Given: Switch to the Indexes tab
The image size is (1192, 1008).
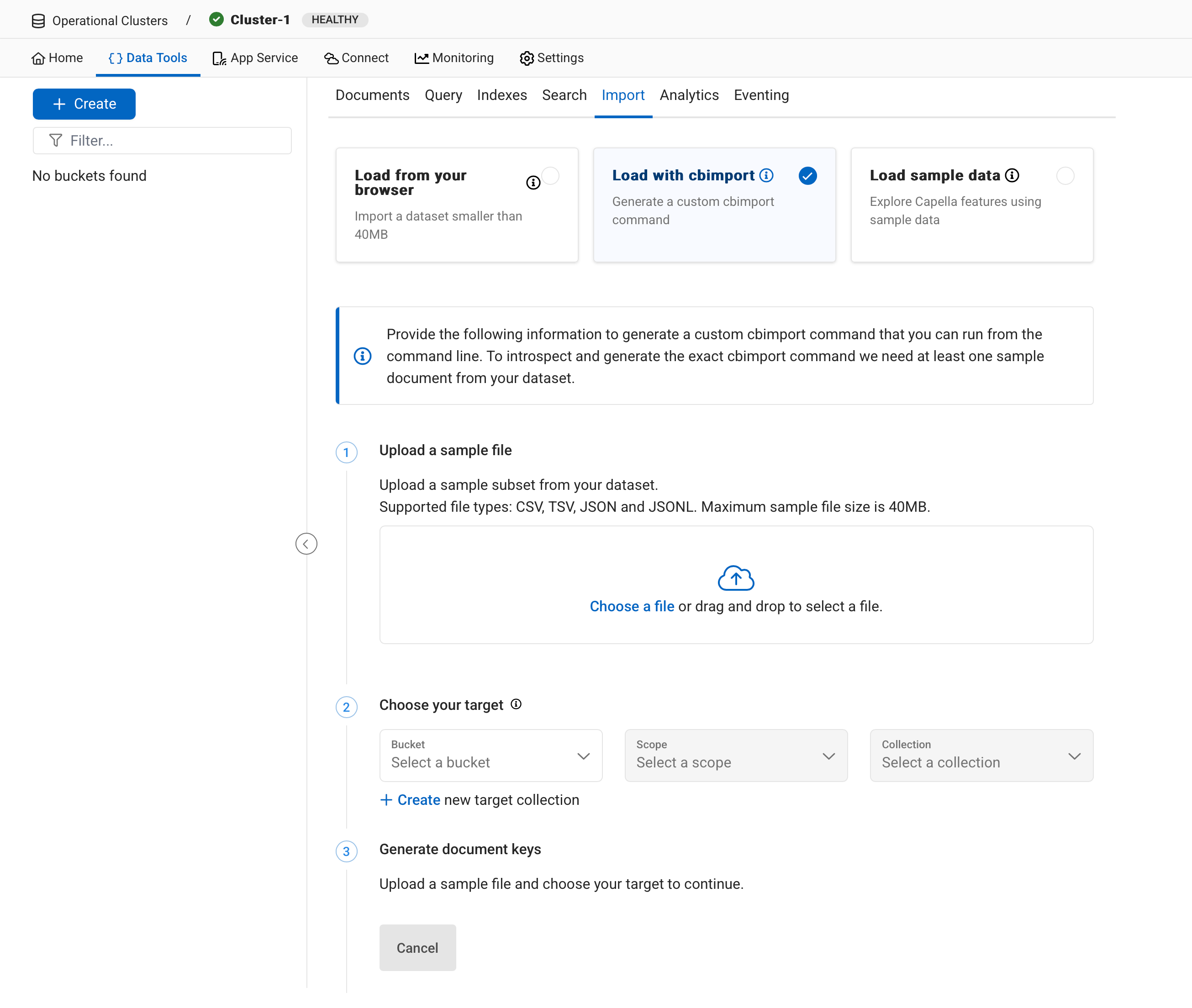Looking at the screenshot, I should [x=501, y=95].
